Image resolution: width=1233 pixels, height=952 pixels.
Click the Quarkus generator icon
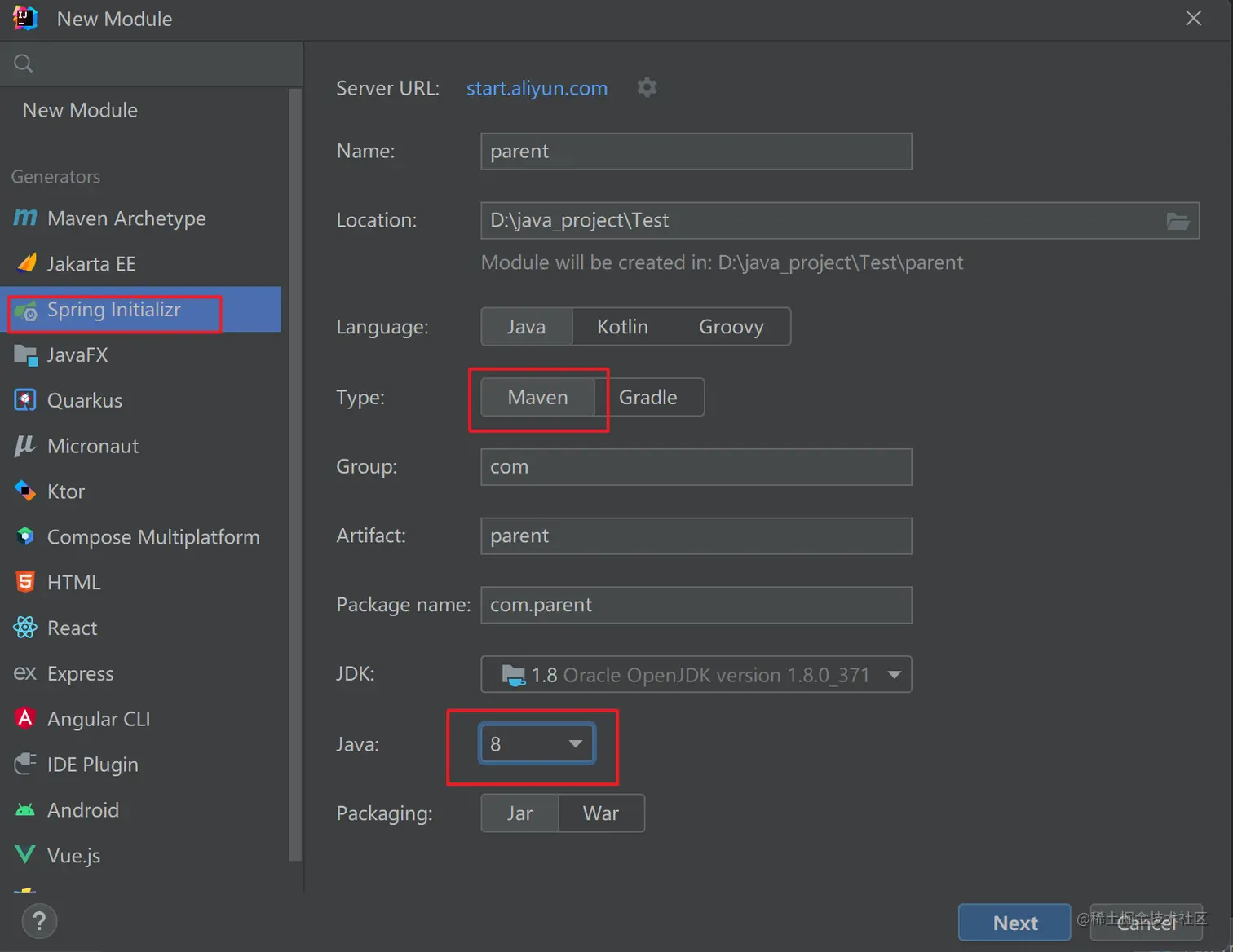point(26,400)
